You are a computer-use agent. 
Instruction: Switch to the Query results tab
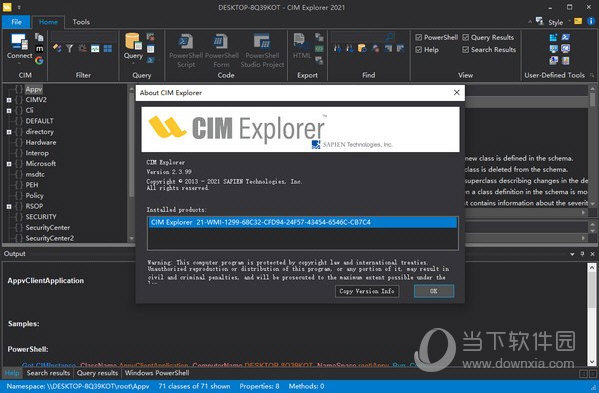97,373
